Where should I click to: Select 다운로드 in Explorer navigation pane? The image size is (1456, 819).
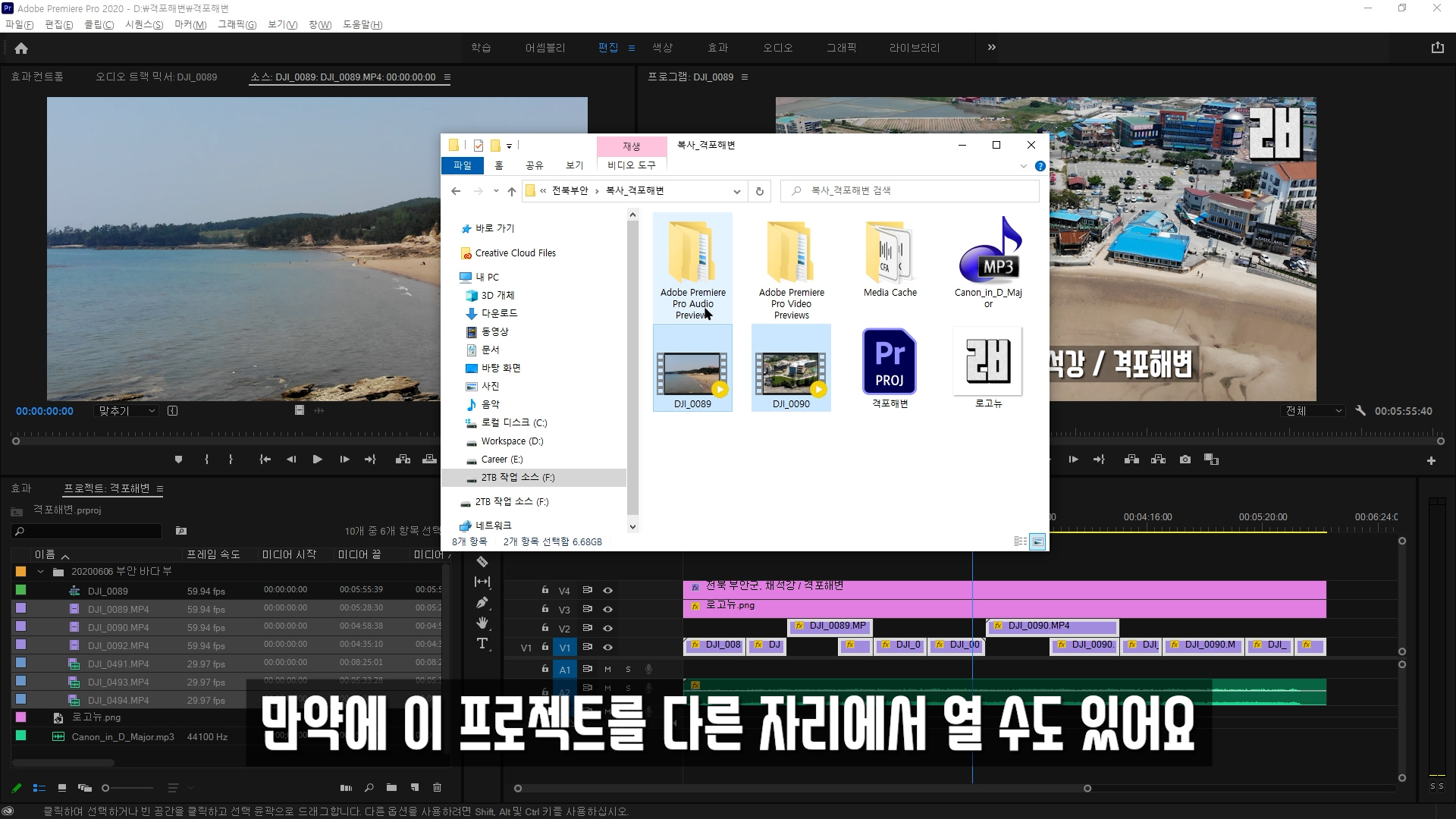click(499, 313)
